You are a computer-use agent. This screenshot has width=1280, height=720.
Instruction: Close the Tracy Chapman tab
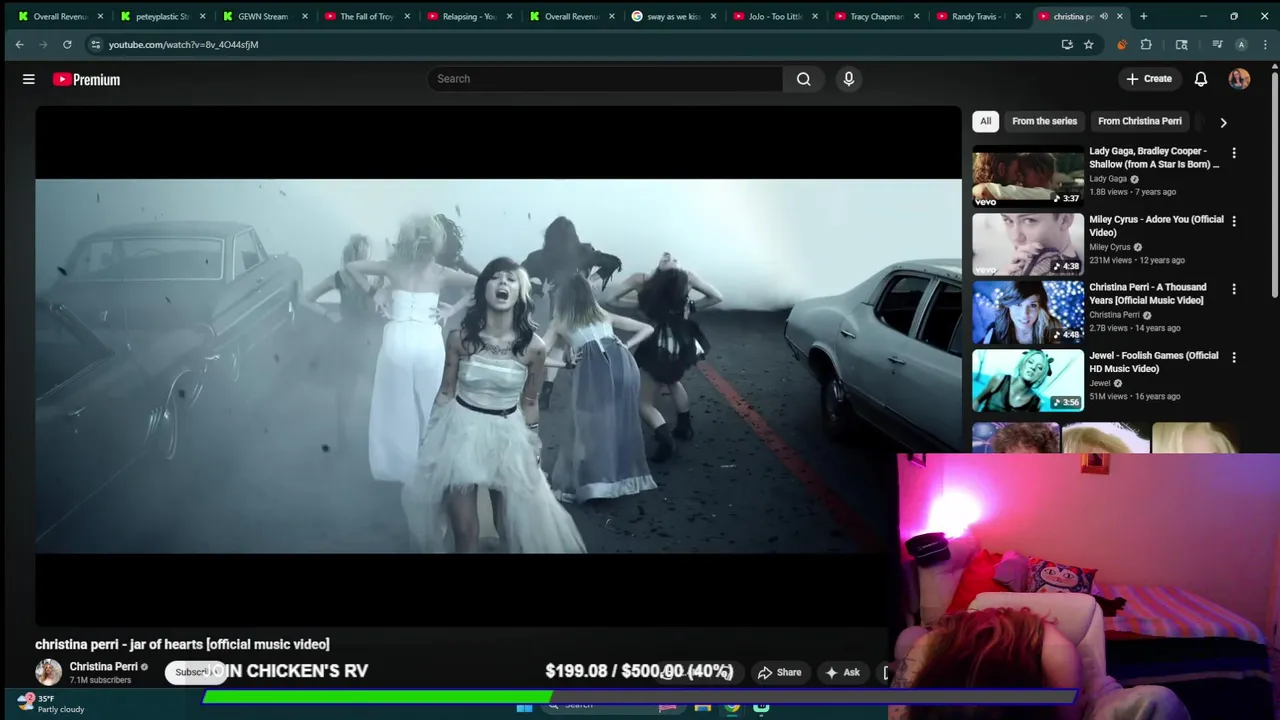[x=916, y=16]
